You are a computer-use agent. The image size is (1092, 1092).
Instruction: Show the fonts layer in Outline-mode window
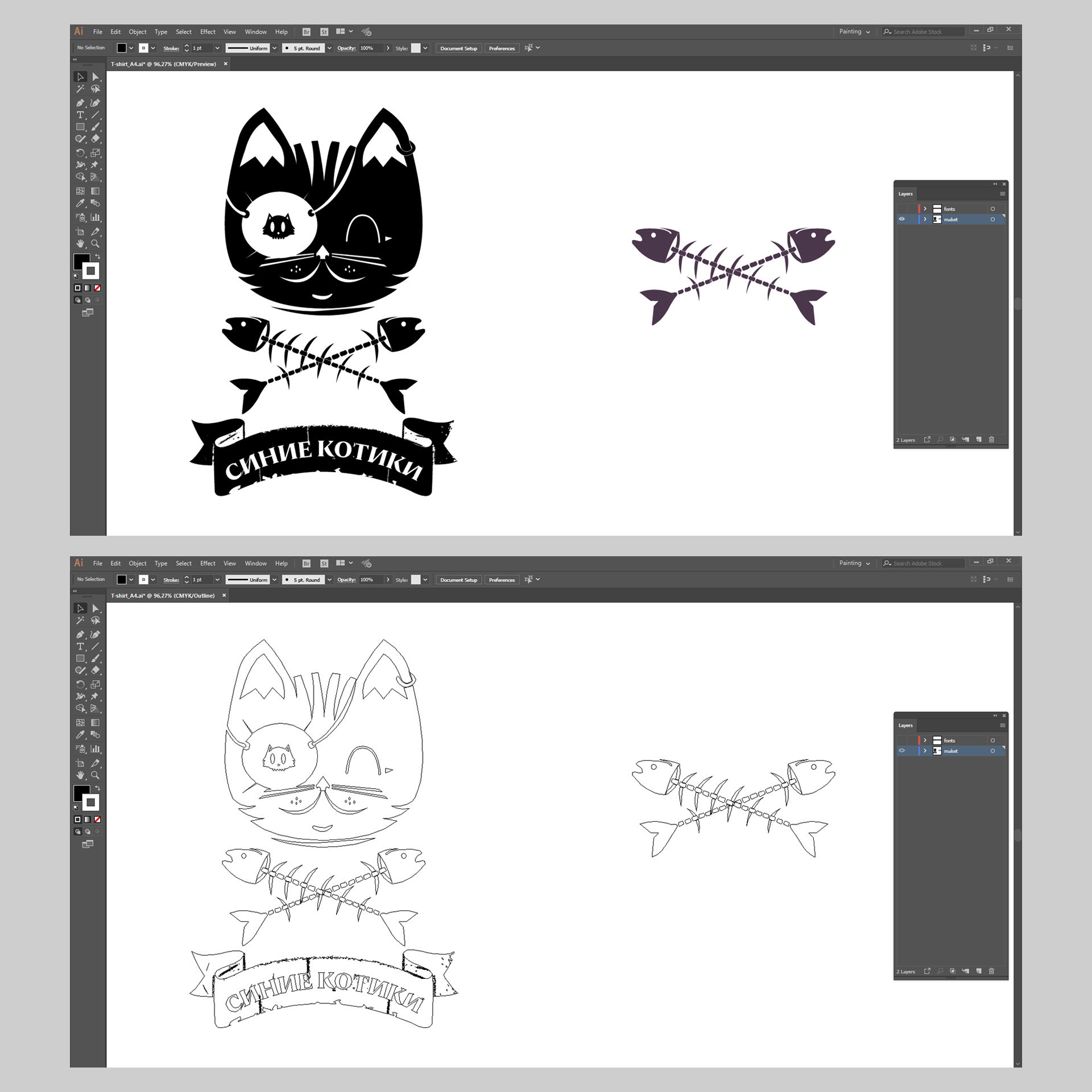(902, 741)
